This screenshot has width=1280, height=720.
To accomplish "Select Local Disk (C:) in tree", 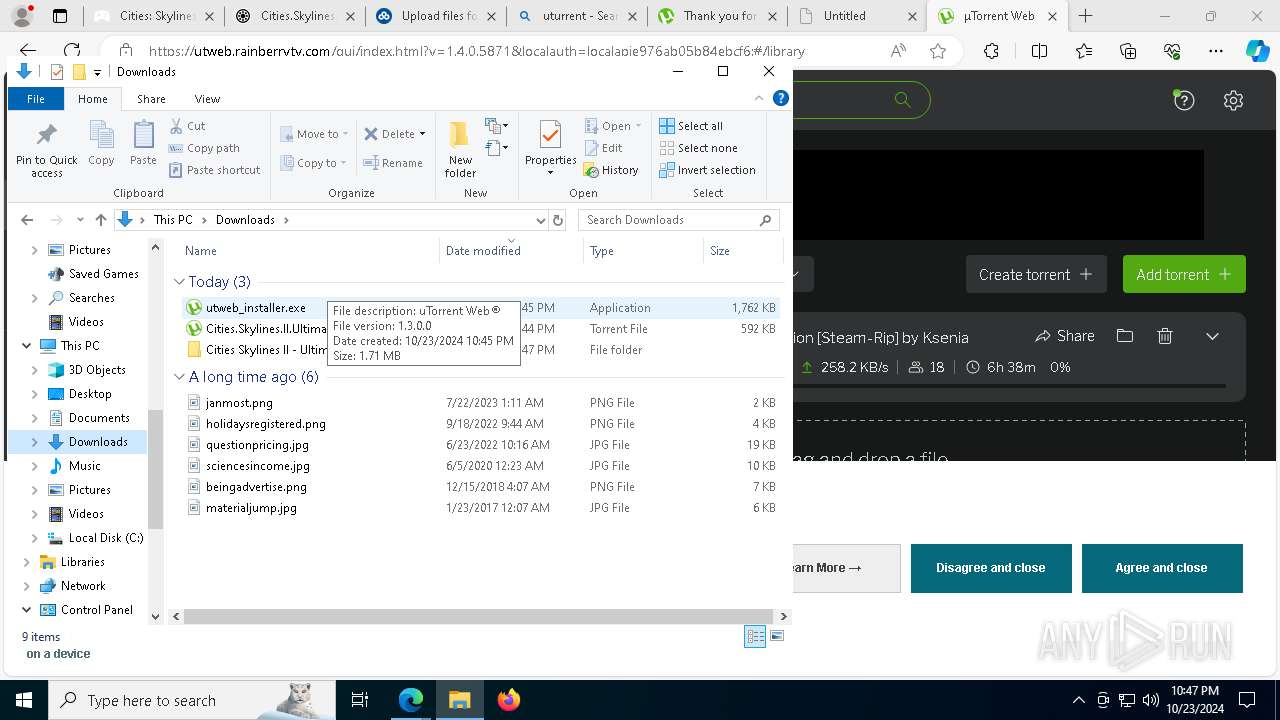I will pyautogui.click(x=106, y=538).
